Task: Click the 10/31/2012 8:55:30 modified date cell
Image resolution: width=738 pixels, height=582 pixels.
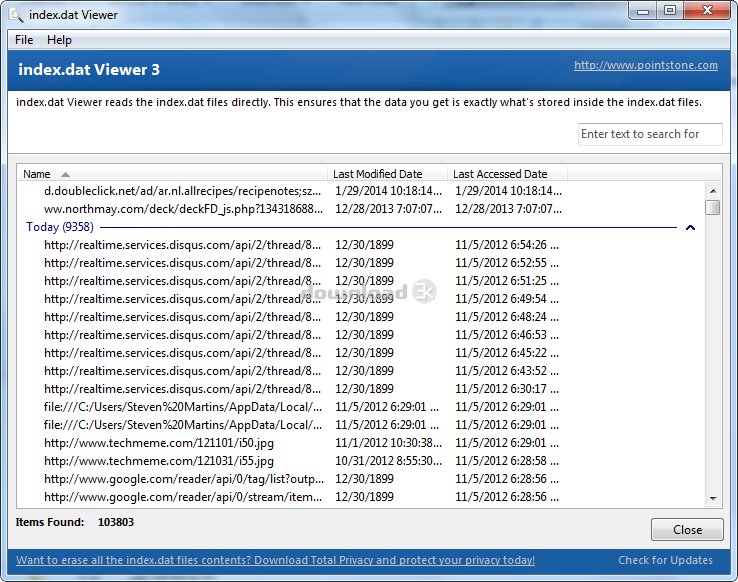Action: tap(388, 461)
